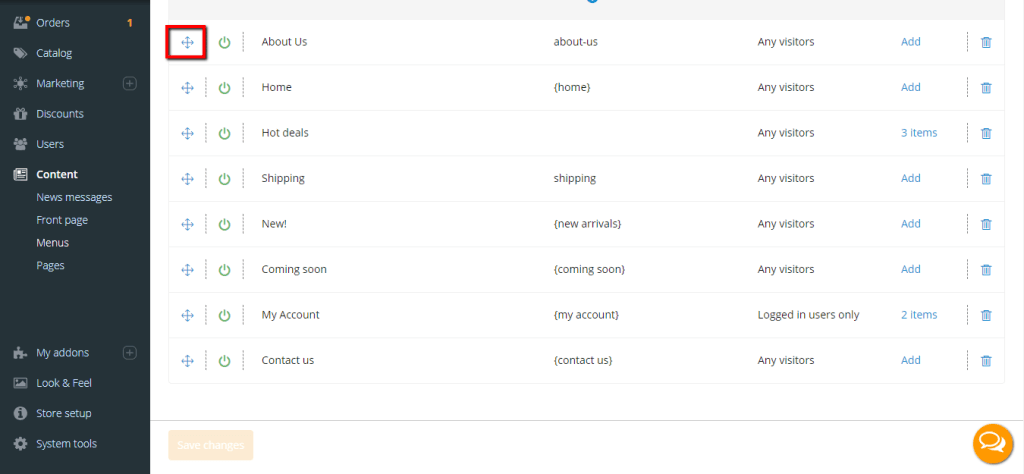Click Add link for Shipping row
1024x474 pixels.
click(910, 178)
